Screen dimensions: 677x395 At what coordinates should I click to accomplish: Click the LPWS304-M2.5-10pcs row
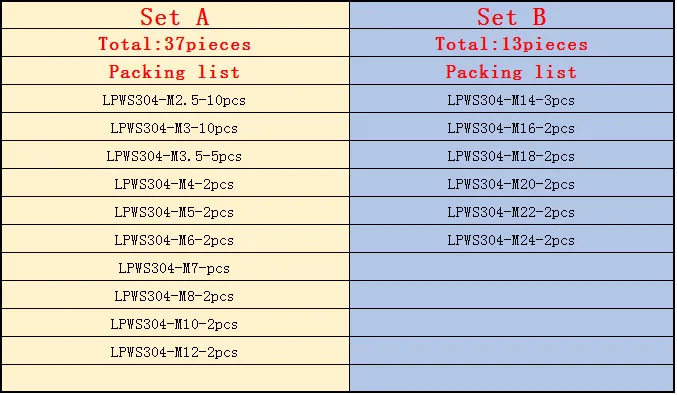tap(175, 99)
